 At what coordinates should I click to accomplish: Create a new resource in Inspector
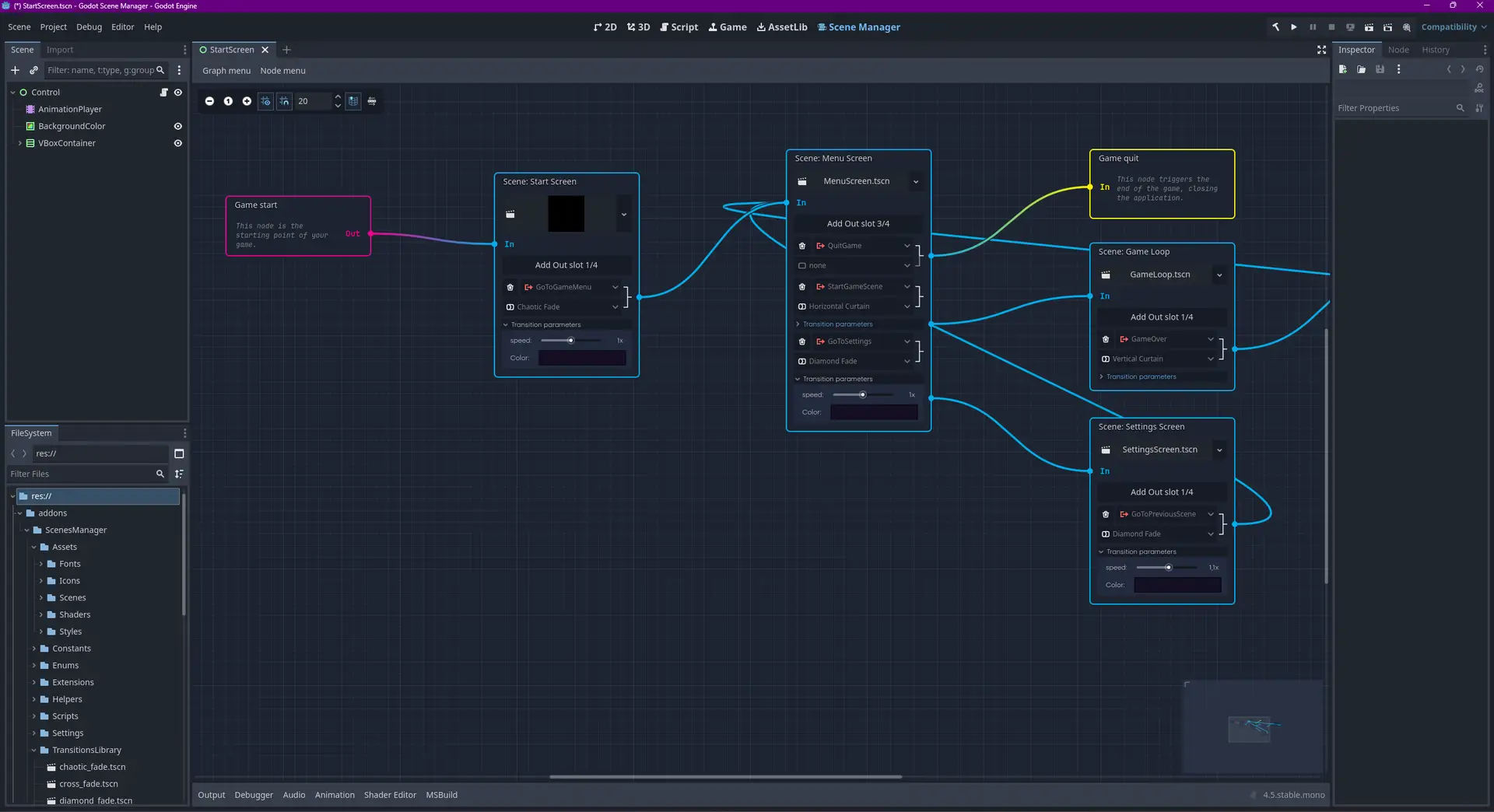[x=1343, y=69]
